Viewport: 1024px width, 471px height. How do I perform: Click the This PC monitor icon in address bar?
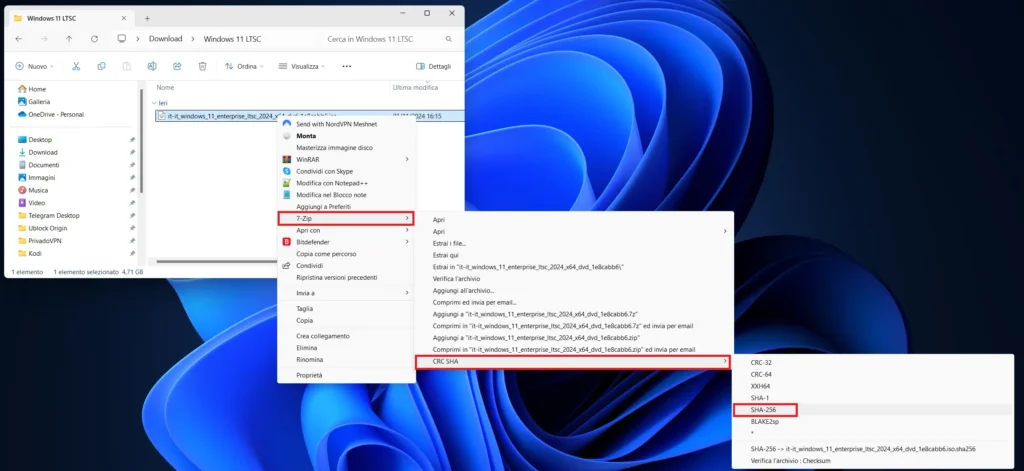point(121,39)
